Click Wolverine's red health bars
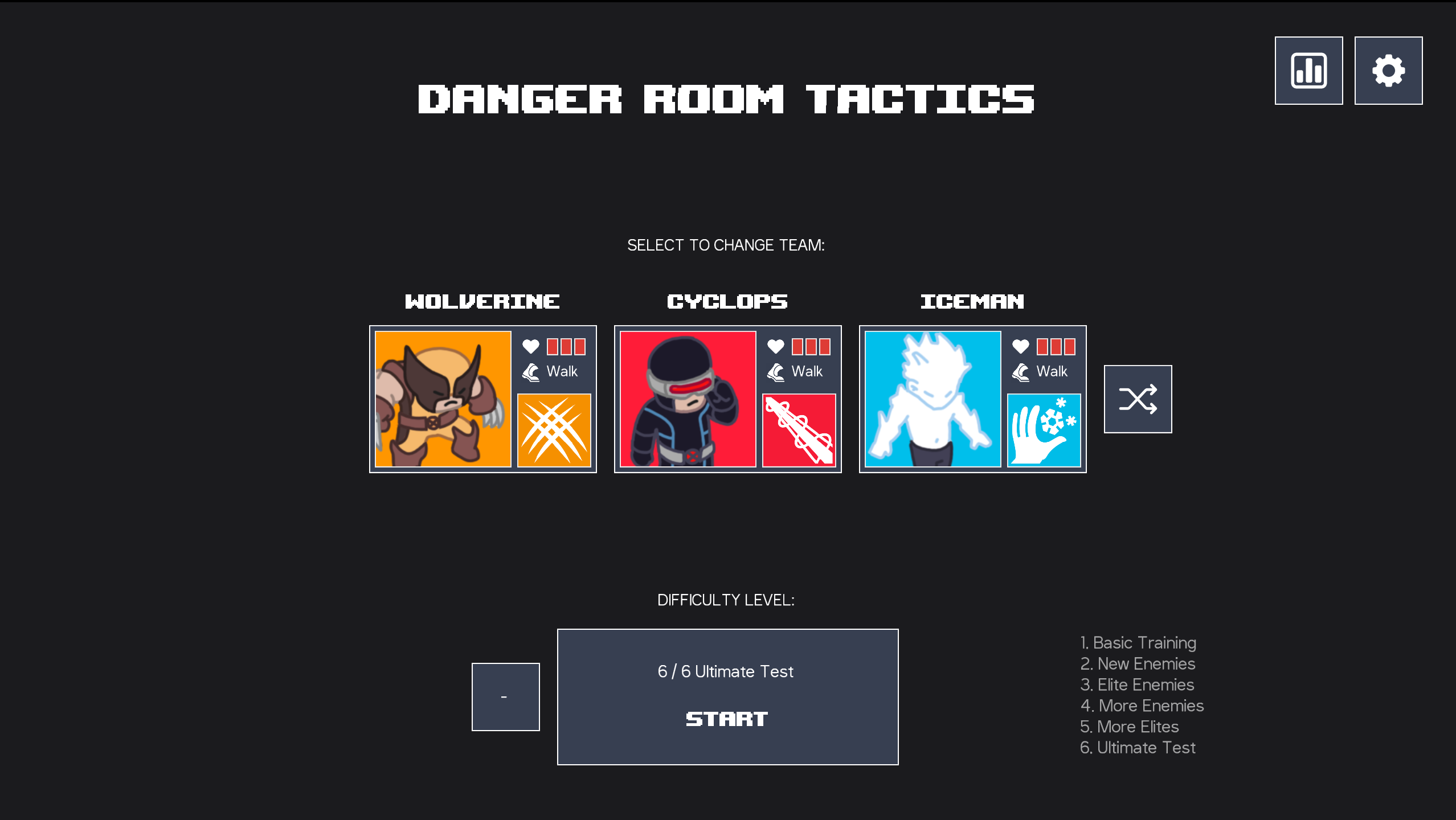The height and width of the screenshot is (820, 1456). 566,346
